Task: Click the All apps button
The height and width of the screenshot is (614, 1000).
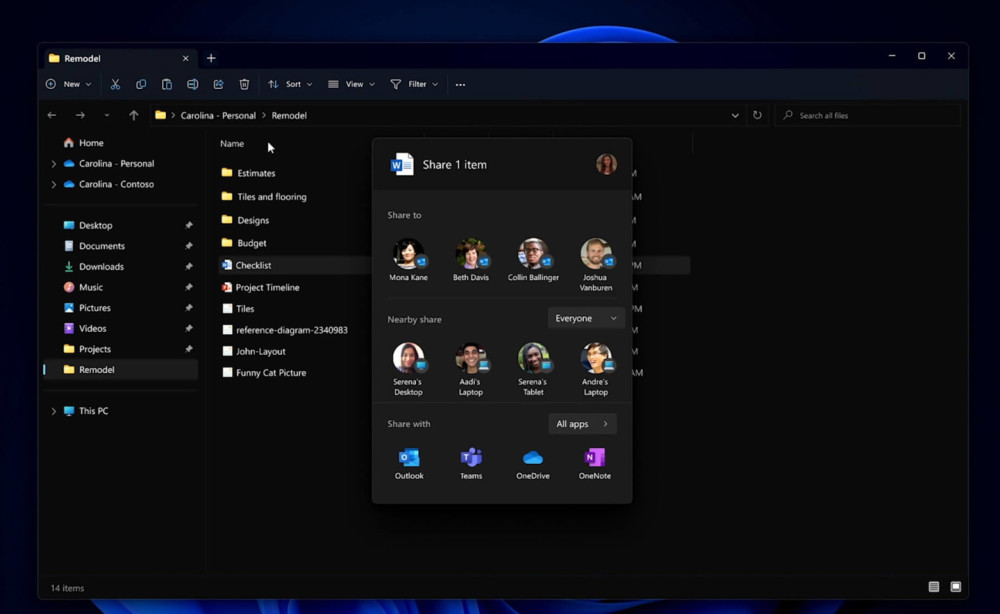Action: (582, 424)
